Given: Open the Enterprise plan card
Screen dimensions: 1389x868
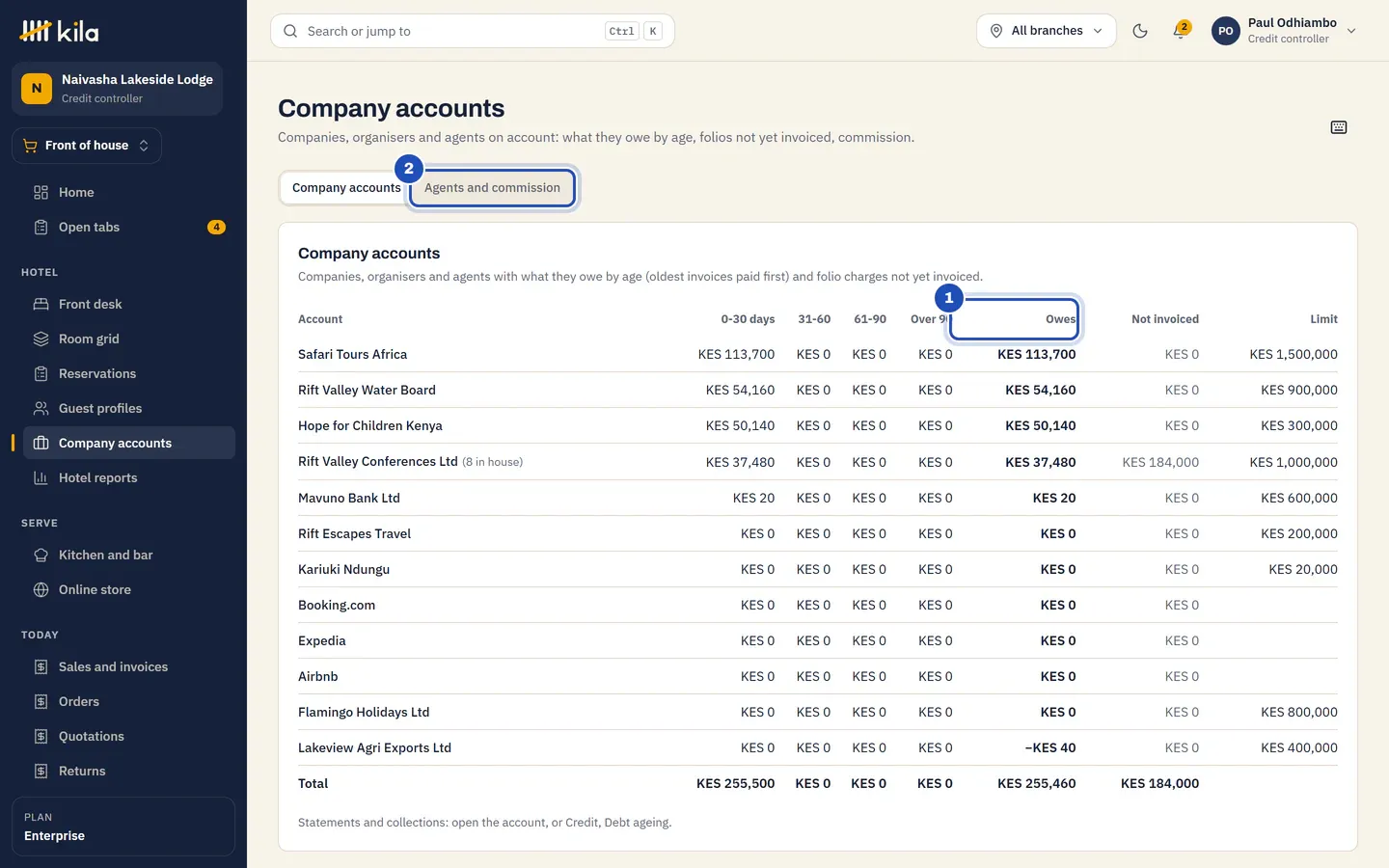Looking at the screenshot, I should click(123, 827).
